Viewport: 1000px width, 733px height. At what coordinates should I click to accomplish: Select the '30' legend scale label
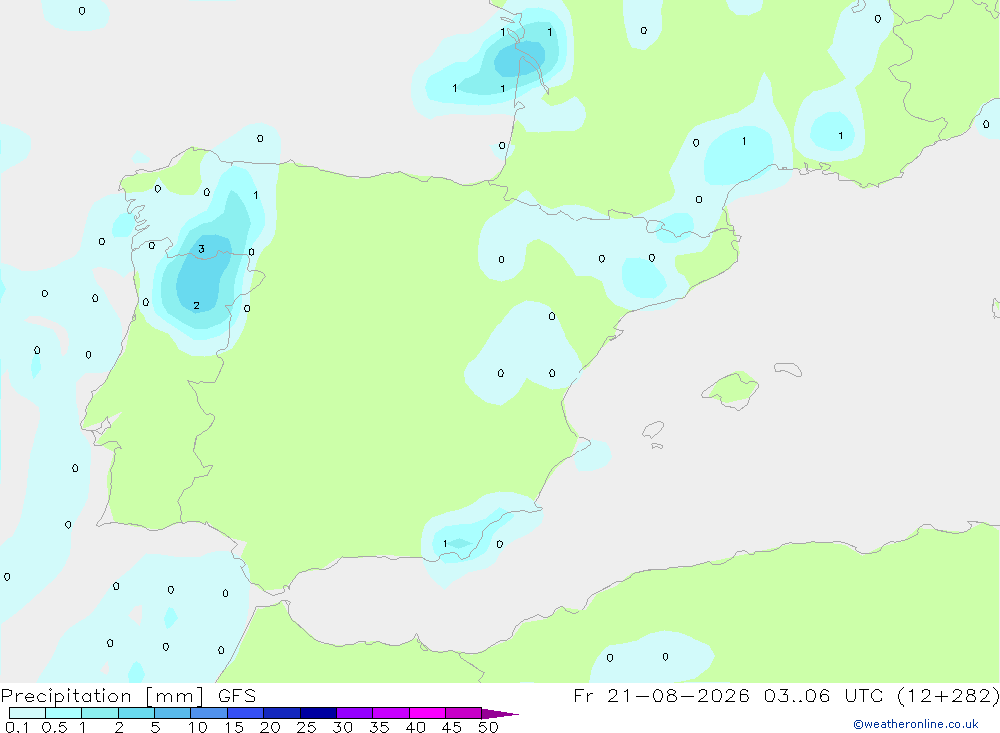tap(343, 727)
